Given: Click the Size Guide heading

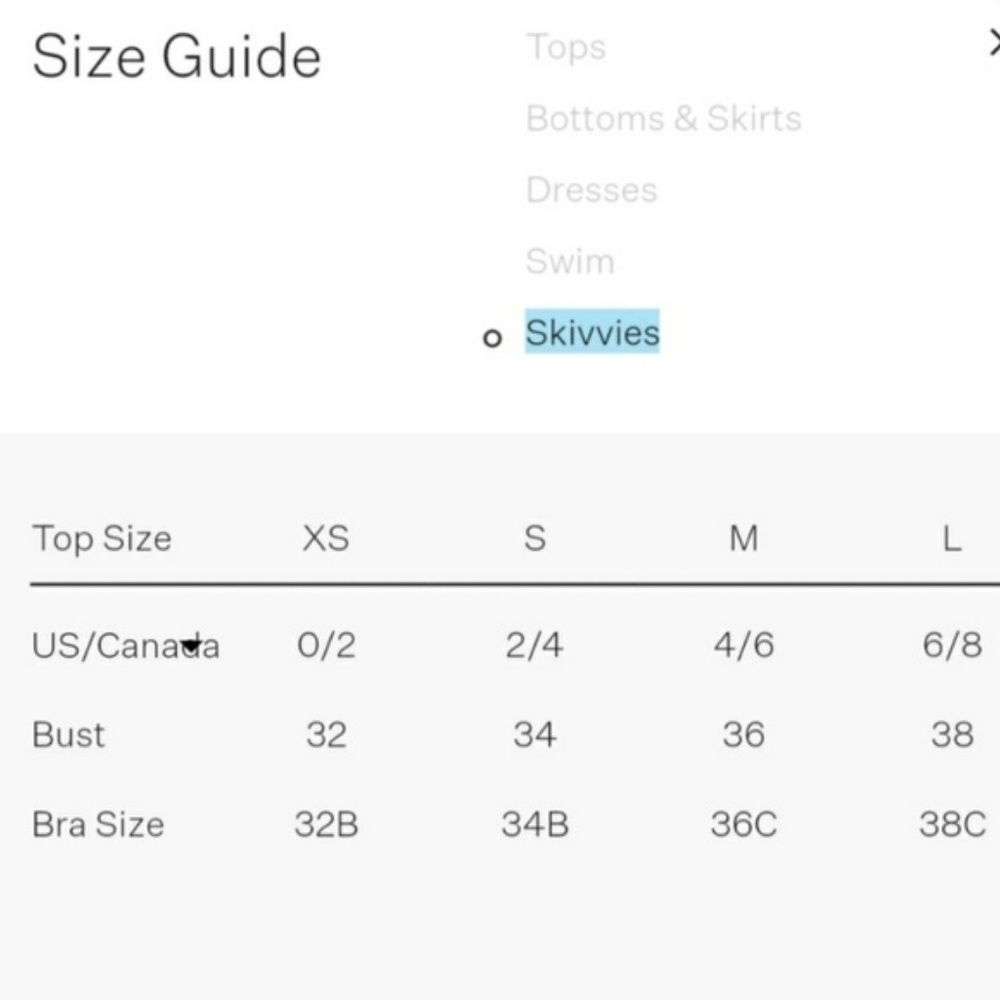Looking at the screenshot, I should pyautogui.click(x=176, y=57).
